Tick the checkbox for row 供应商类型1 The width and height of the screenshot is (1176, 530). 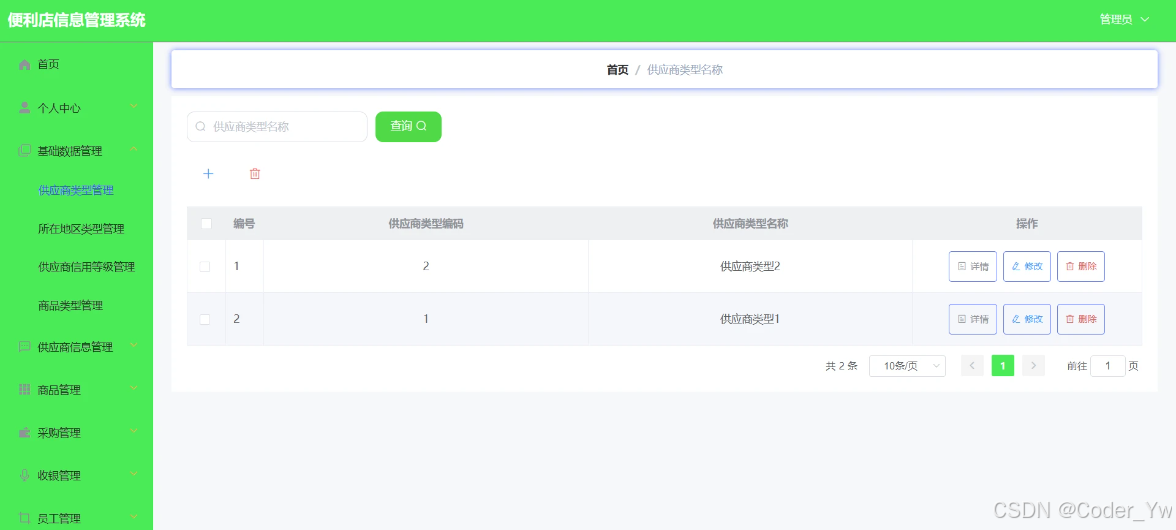tap(205, 319)
